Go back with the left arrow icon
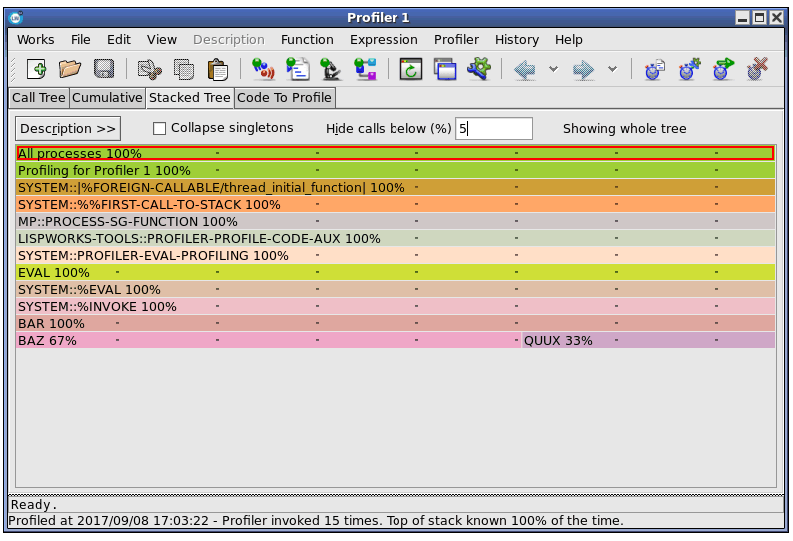Viewport: 793px width, 541px height. point(524,69)
